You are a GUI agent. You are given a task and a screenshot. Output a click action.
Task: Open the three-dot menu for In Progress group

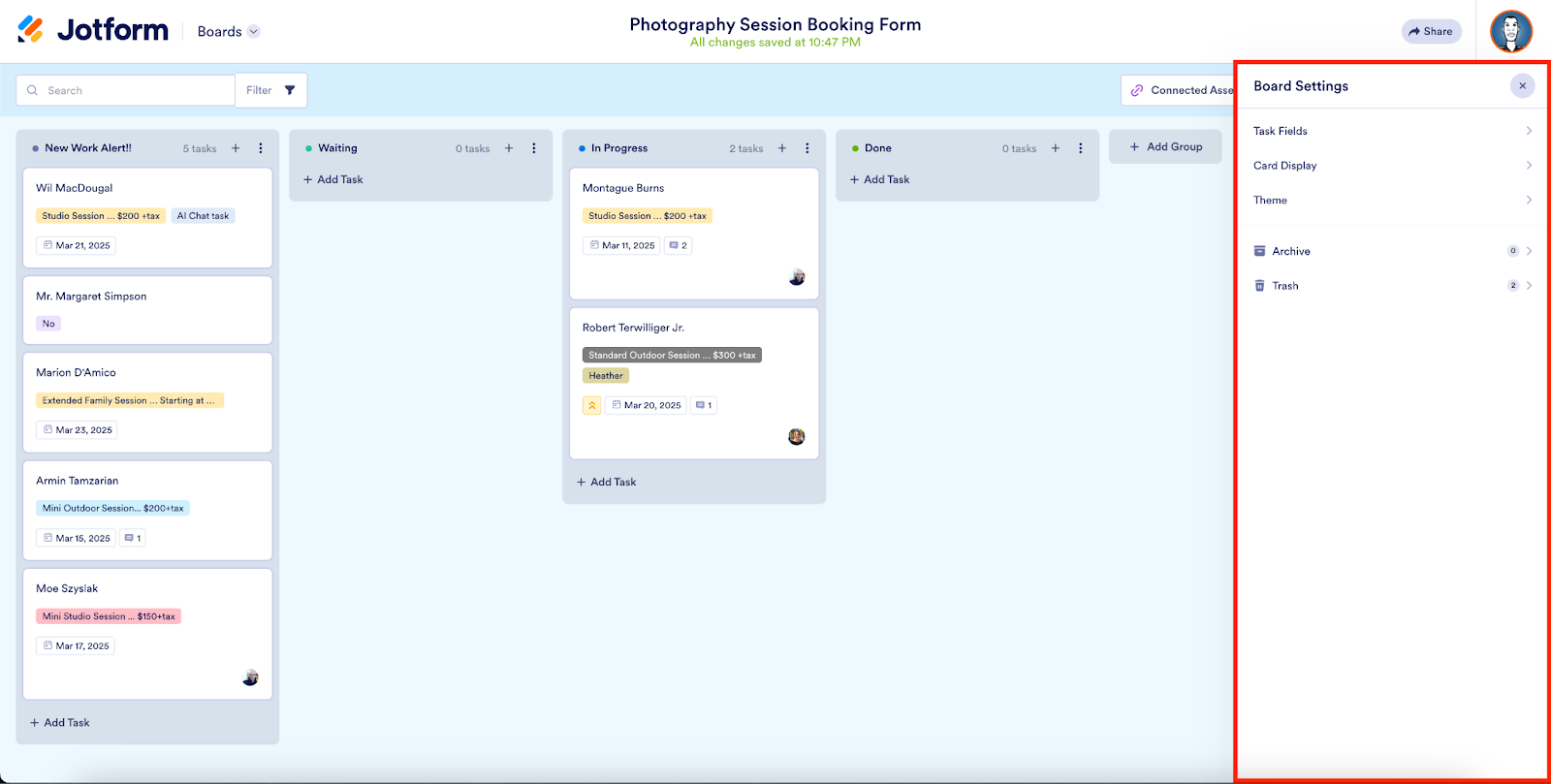point(807,148)
